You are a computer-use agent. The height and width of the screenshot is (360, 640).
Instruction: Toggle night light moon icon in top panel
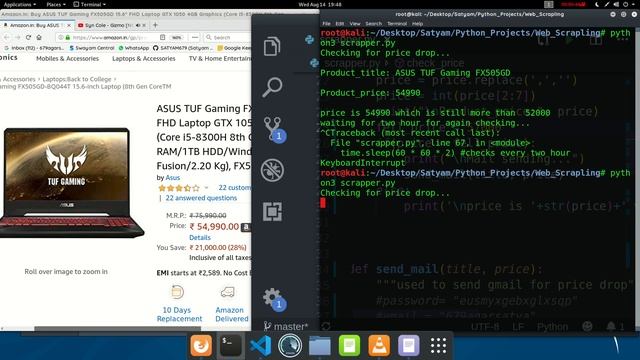[x=597, y=4]
